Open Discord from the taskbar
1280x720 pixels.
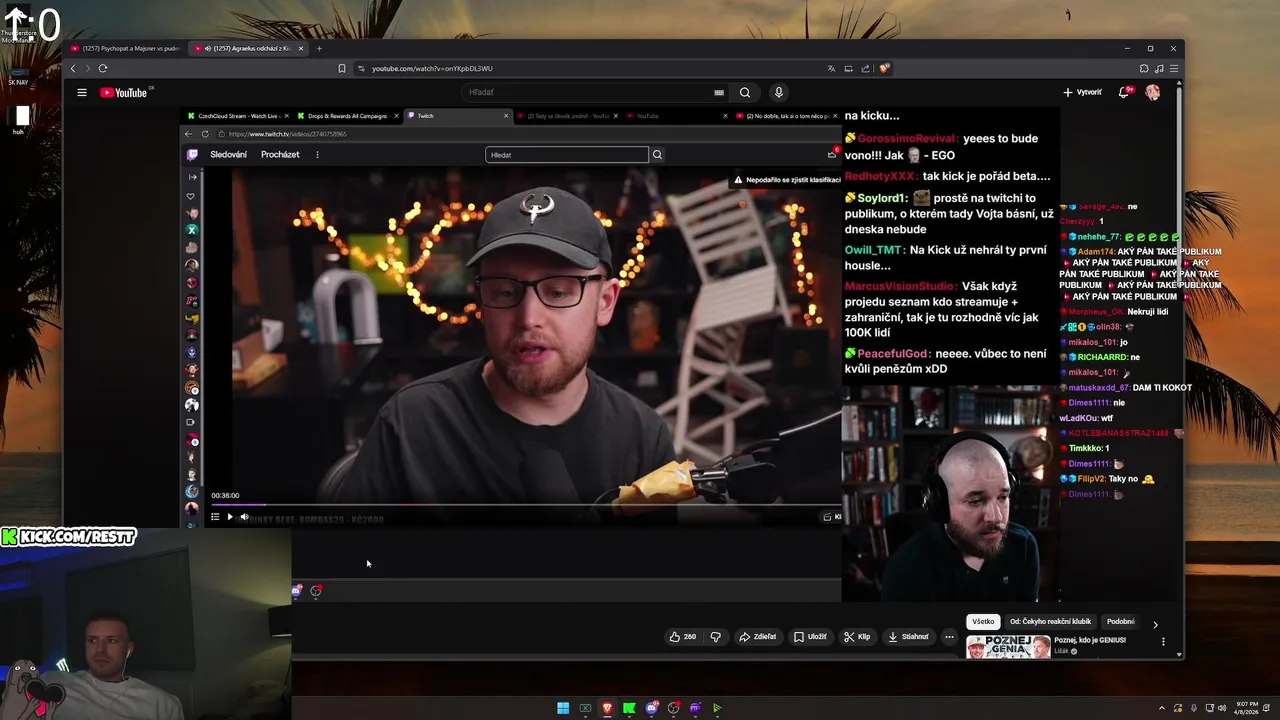tap(651, 708)
